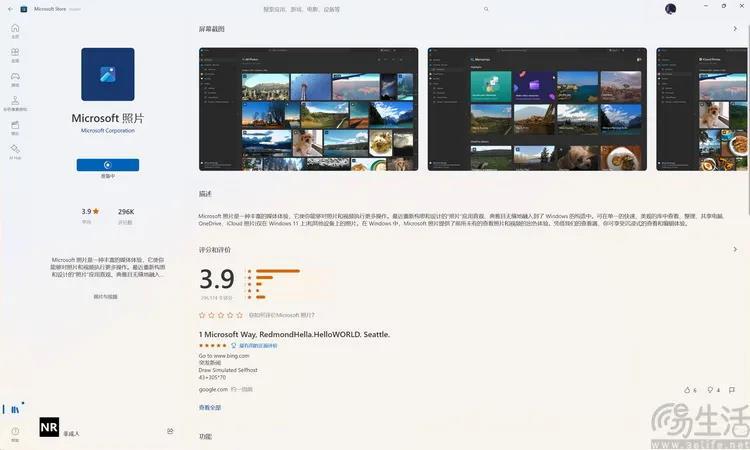The height and width of the screenshot is (450, 750).
Task: Expand the screenshots section chevron
Action: click(x=735, y=29)
